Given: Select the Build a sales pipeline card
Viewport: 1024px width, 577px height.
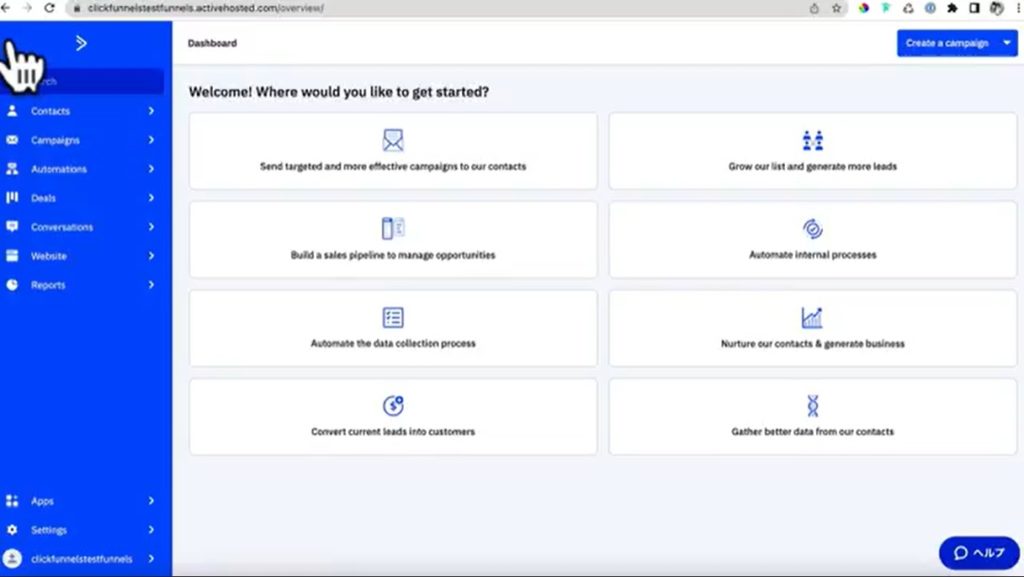Looking at the screenshot, I should point(393,240).
